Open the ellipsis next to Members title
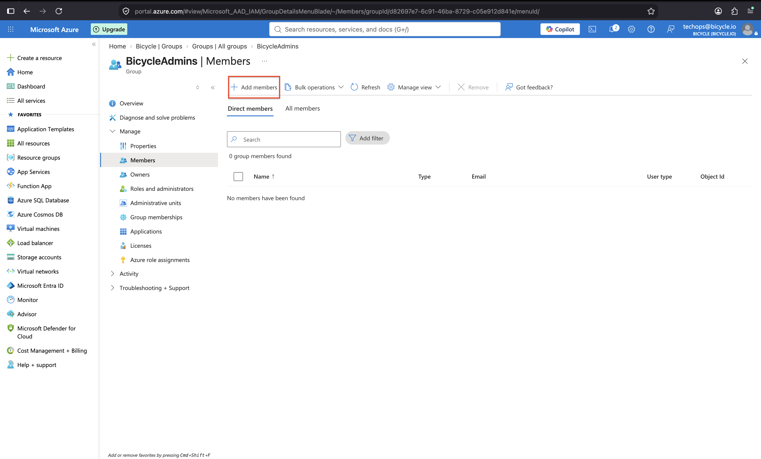The height and width of the screenshot is (459, 761). (265, 61)
